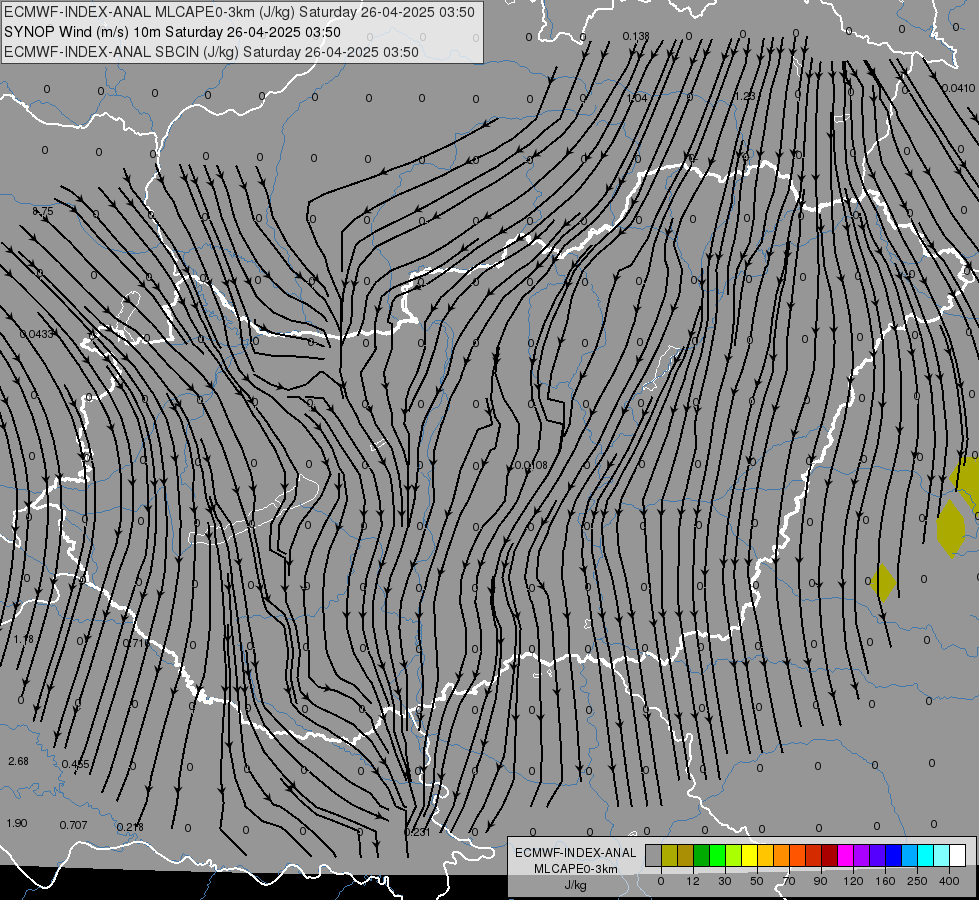Click the bright cyan legend swatch

pyautogui.click(x=926, y=855)
